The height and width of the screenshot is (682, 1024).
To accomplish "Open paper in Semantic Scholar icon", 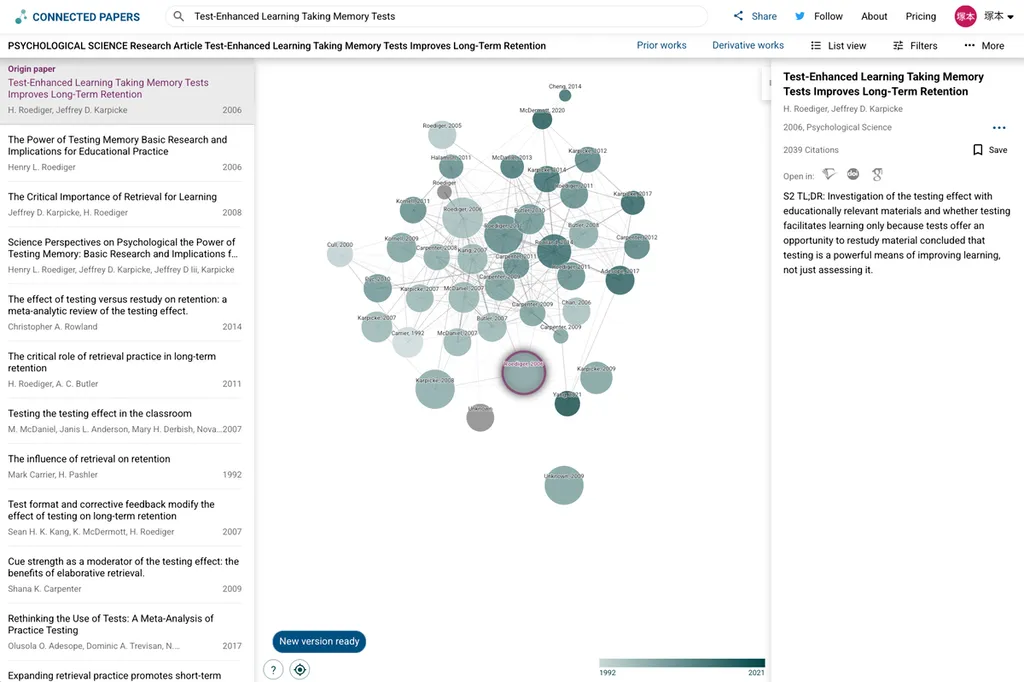I will tap(829, 175).
